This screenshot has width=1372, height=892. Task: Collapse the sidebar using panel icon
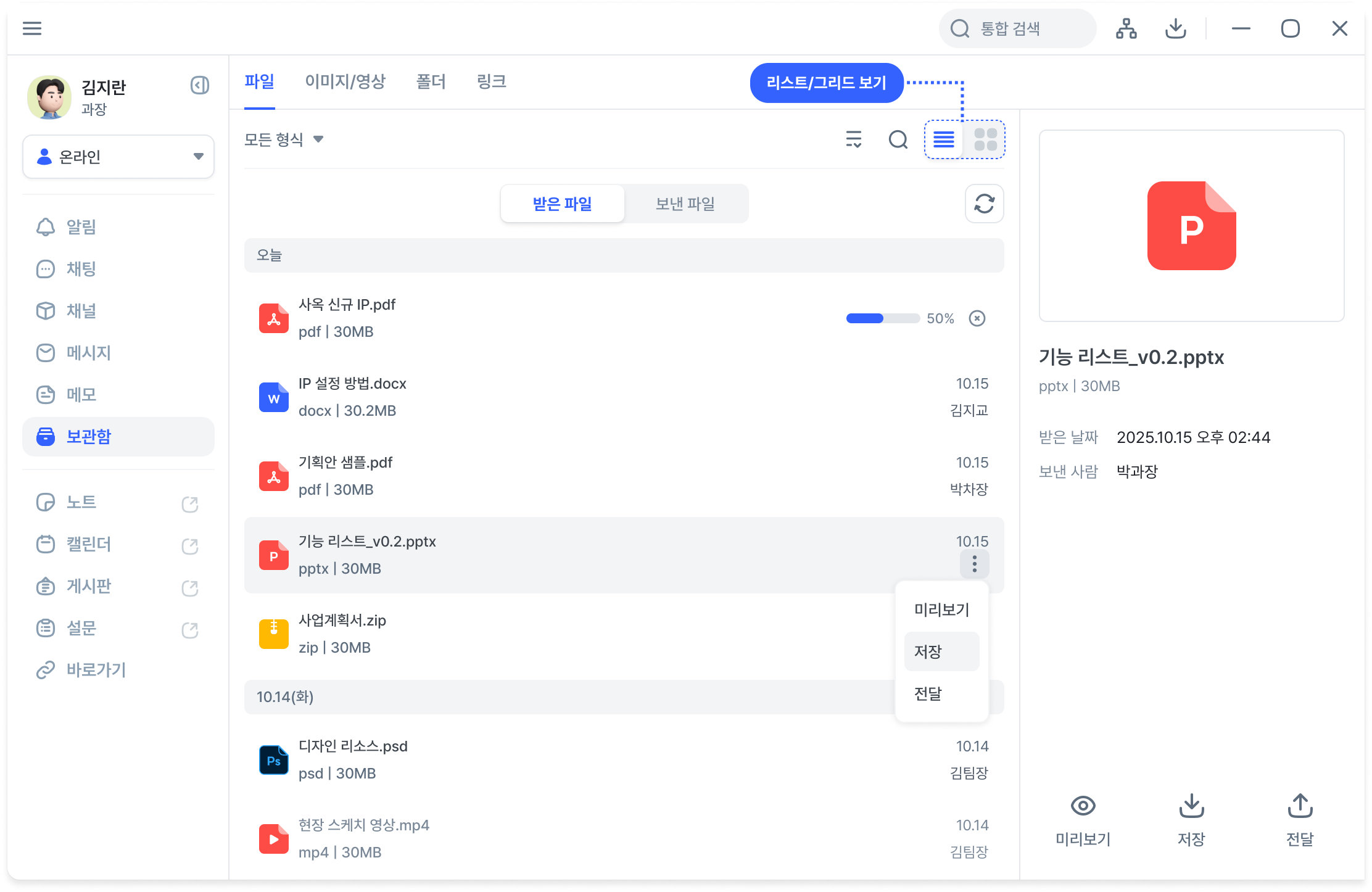click(x=199, y=85)
